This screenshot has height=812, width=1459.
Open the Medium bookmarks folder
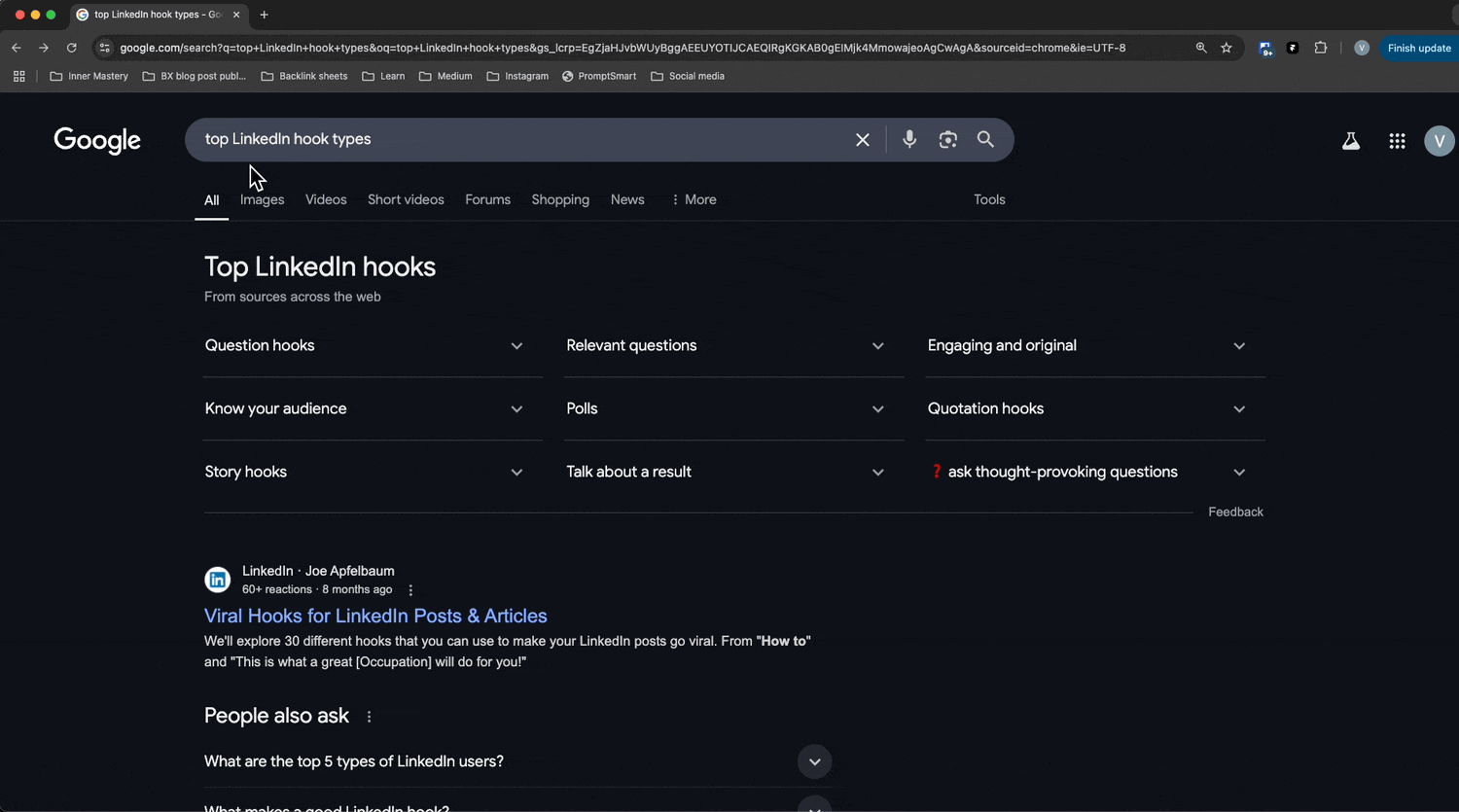tap(445, 76)
